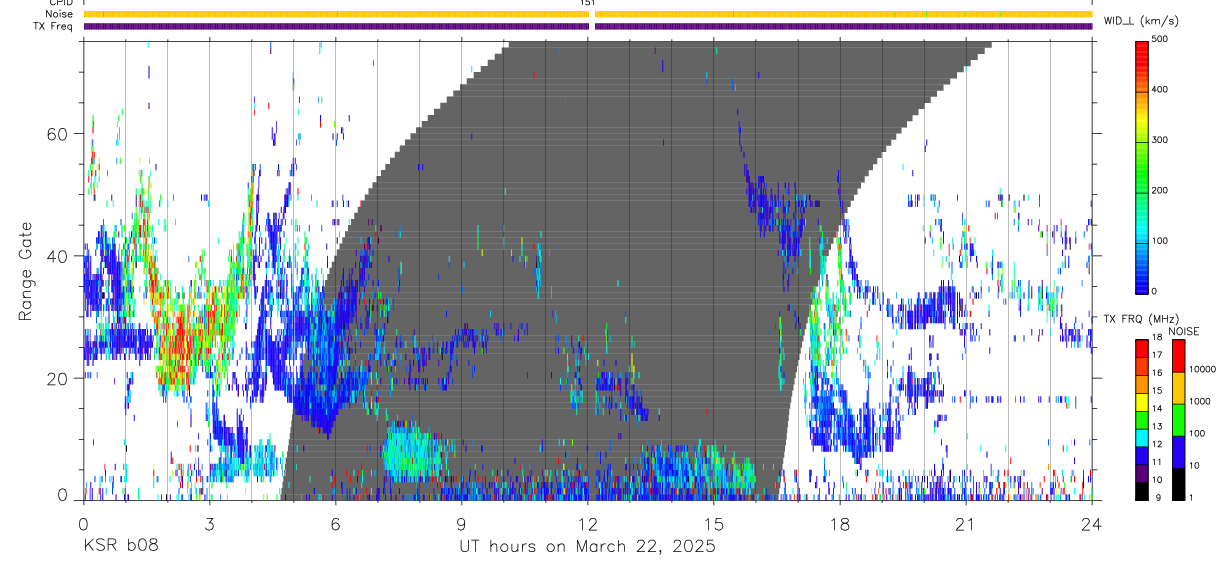Click the 300 tick on the WID scale
The width and height of the screenshot is (1228, 567).
click(1160, 140)
